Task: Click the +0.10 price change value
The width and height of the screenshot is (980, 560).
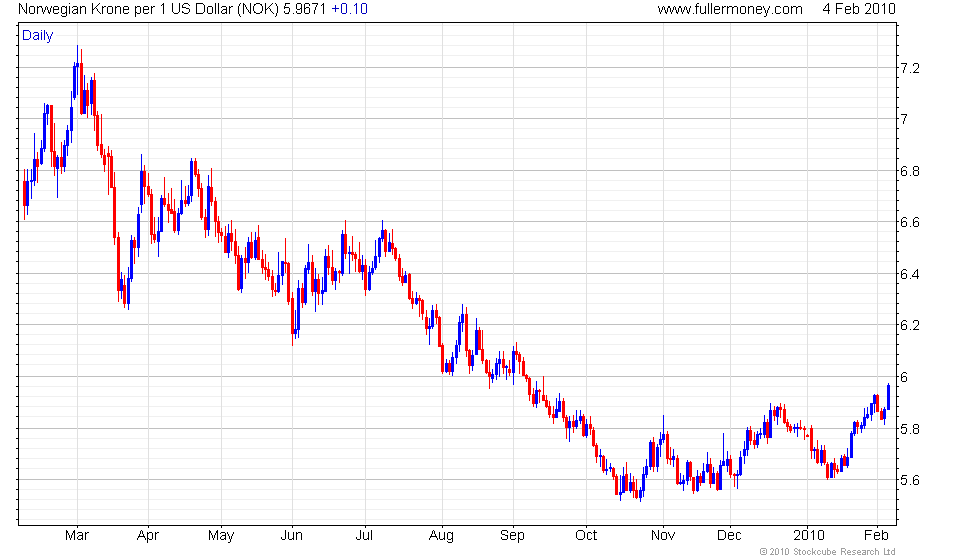Action: pos(350,9)
